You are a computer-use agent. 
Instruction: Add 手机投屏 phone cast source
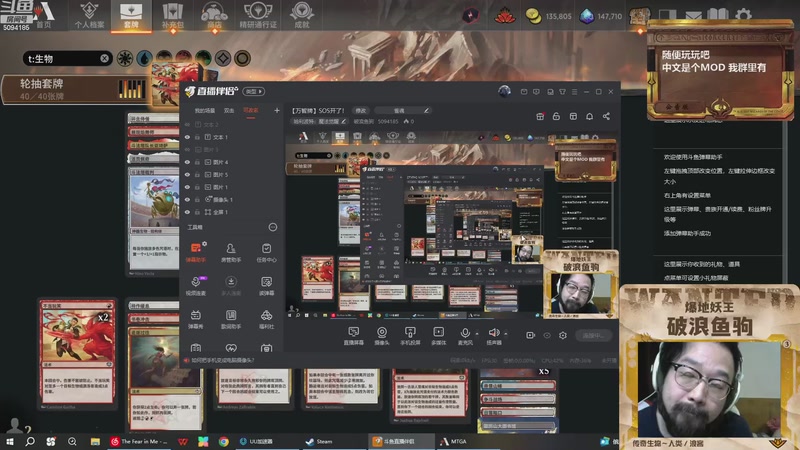point(410,336)
